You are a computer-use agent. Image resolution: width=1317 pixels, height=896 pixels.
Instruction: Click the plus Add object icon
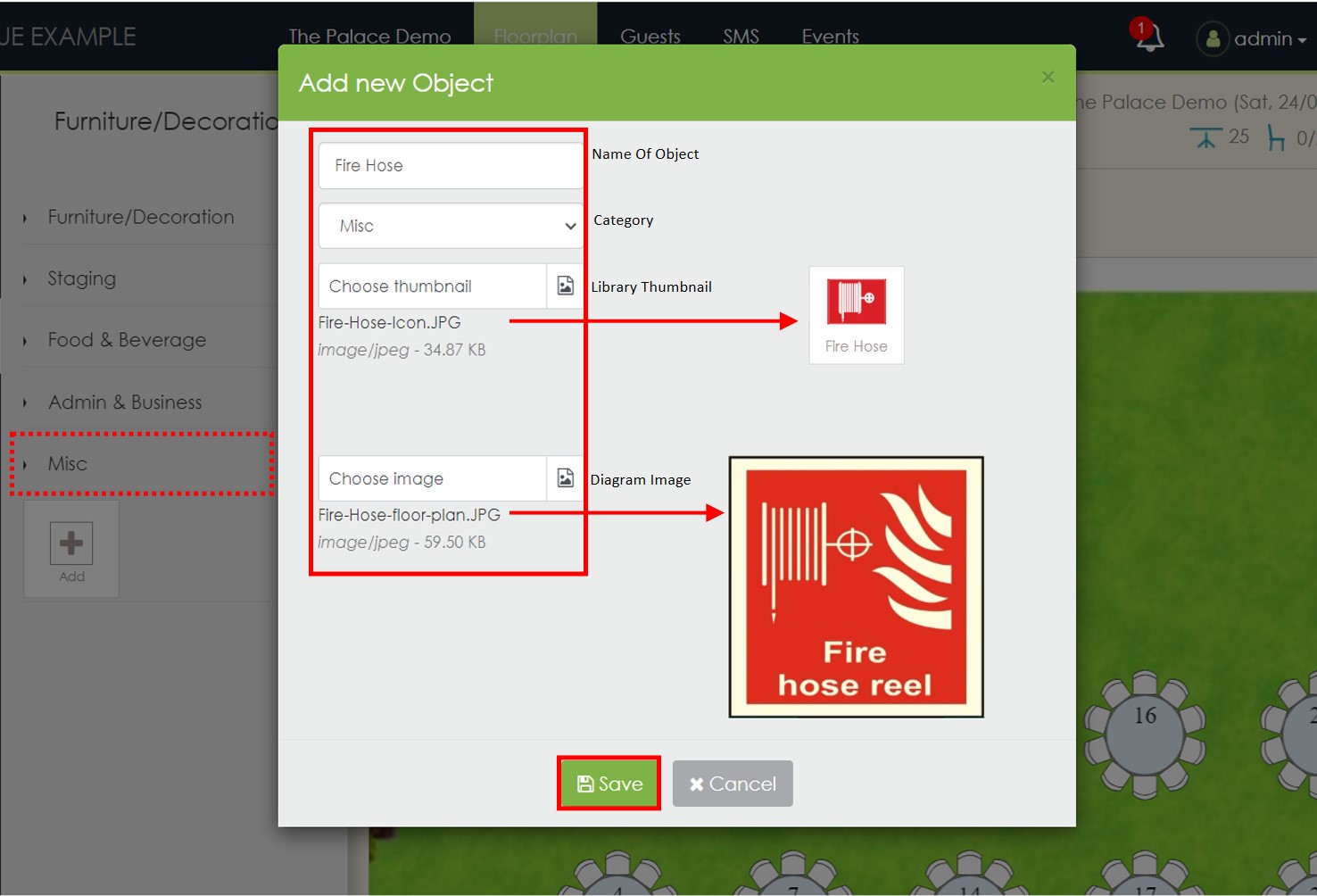pos(71,543)
